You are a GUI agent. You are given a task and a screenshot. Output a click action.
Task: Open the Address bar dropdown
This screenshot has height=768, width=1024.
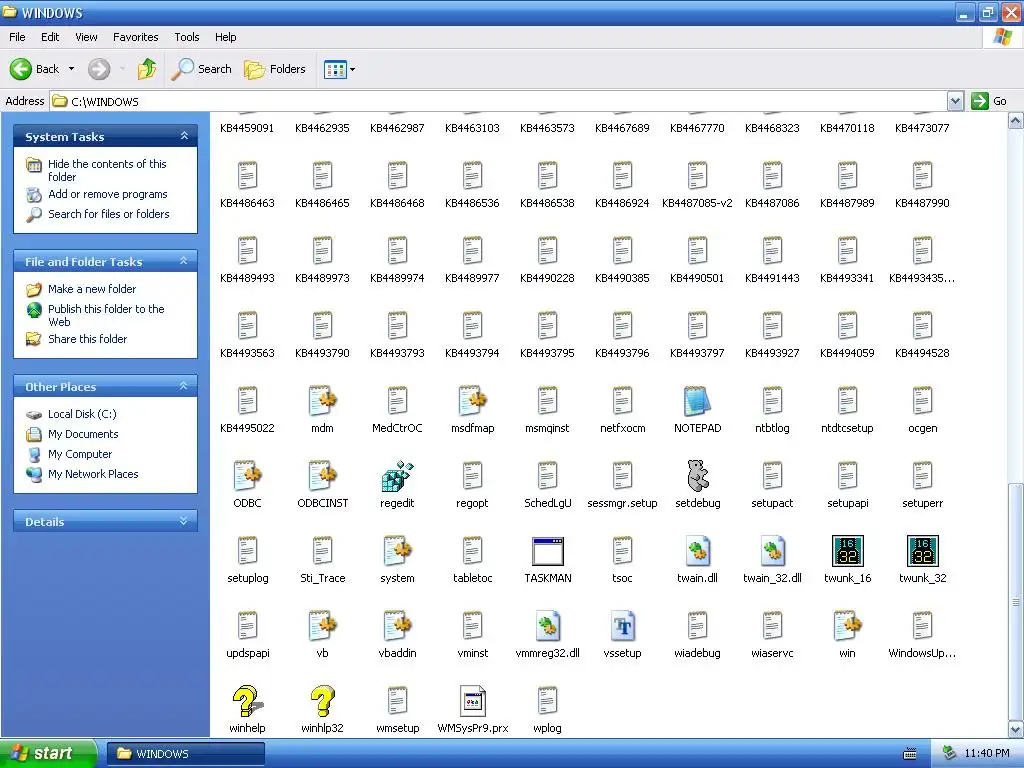[x=955, y=101]
